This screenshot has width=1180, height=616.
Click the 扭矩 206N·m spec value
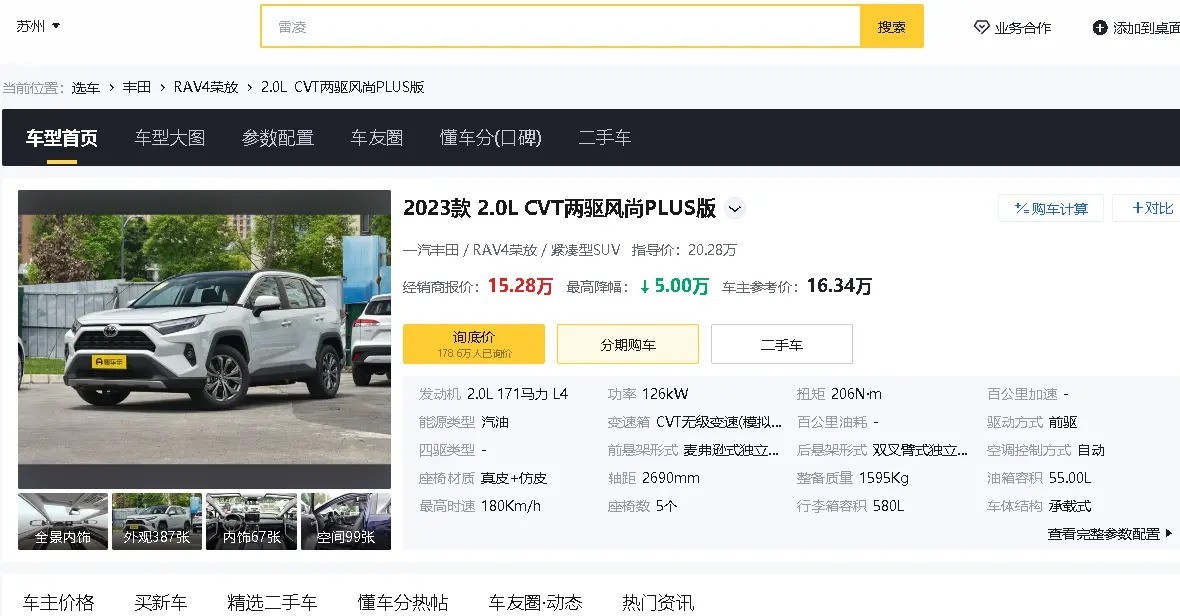point(856,394)
